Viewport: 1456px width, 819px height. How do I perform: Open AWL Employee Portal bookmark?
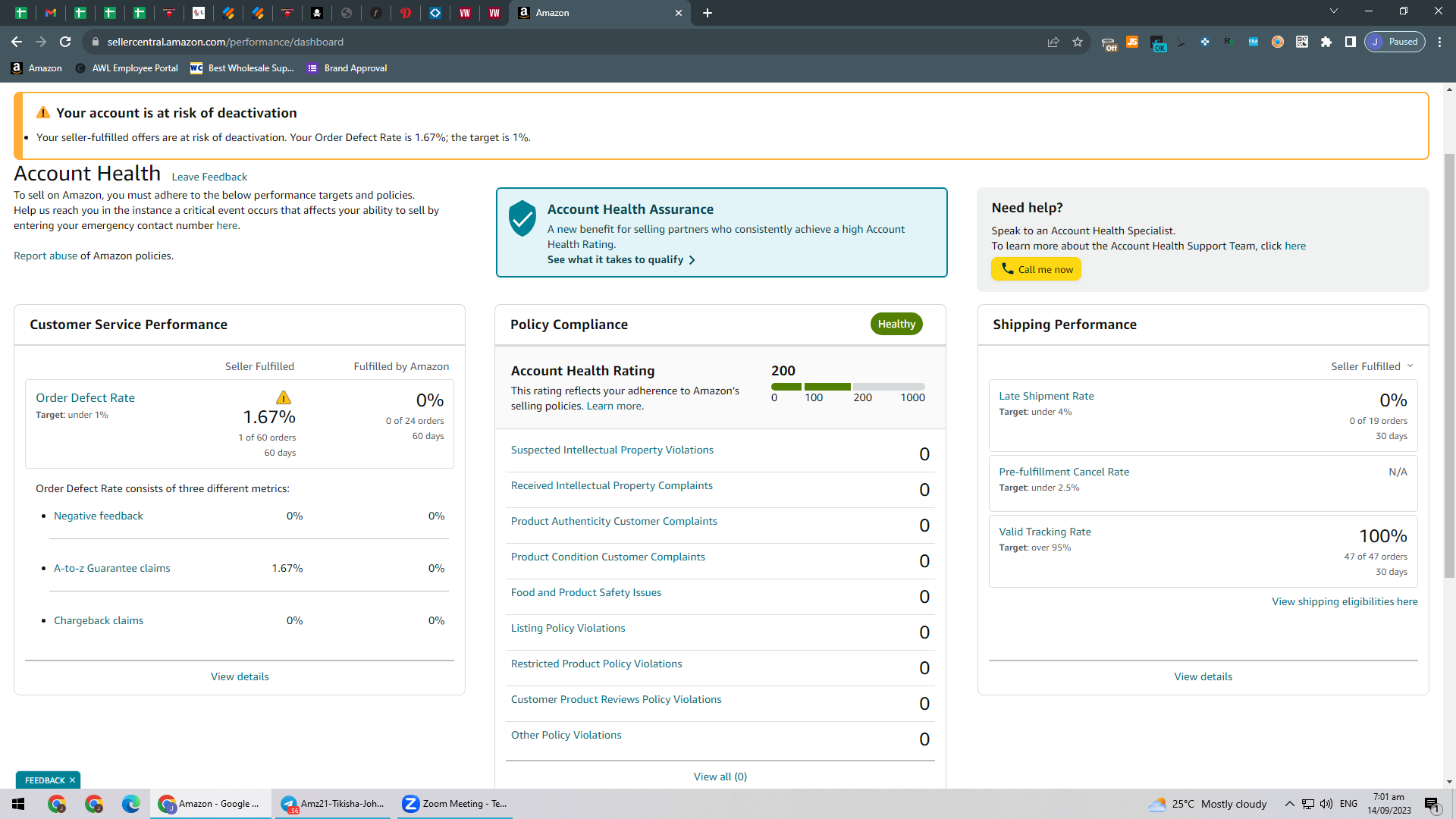point(127,68)
